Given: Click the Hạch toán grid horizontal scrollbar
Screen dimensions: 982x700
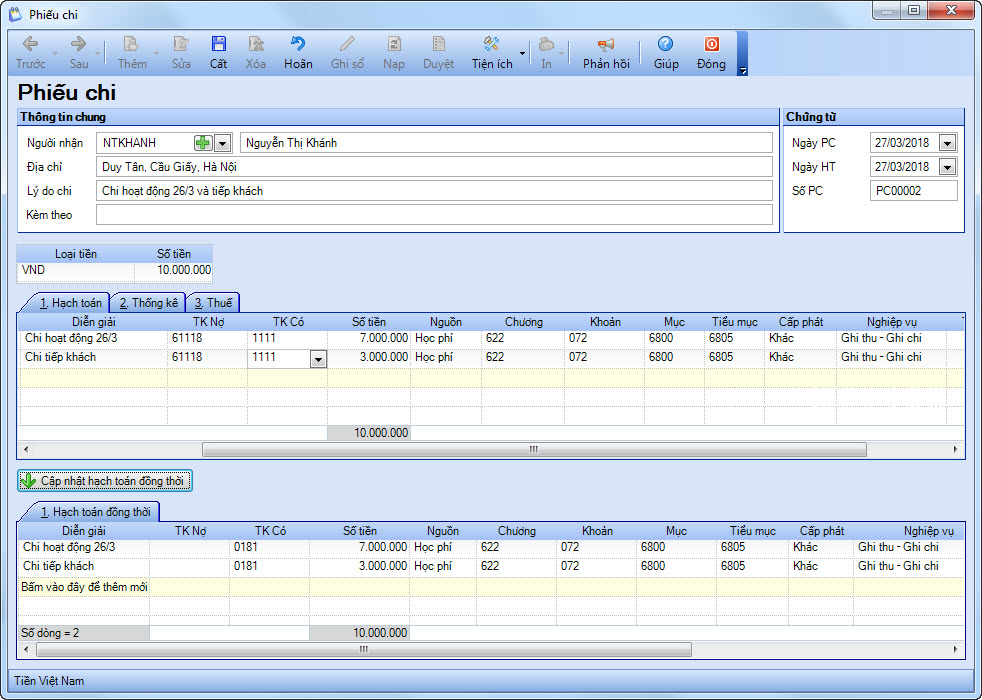Looking at the screenshot, I should [x=534, y=450].
